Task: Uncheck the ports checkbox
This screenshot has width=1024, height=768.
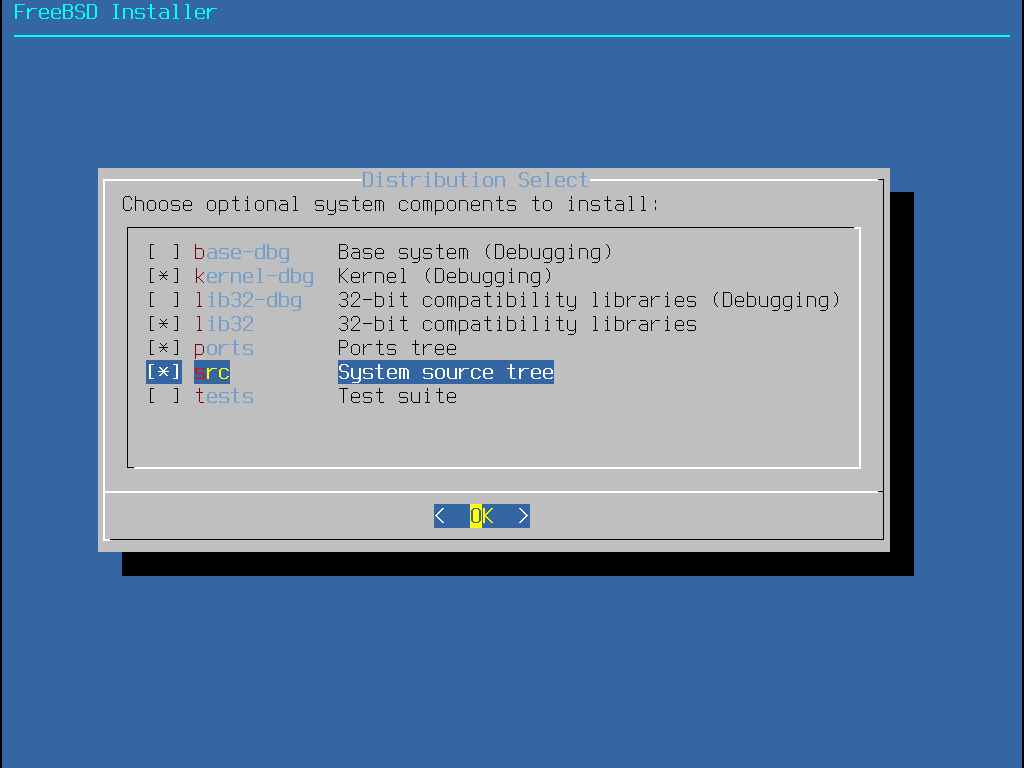Action: click(164, 348)
